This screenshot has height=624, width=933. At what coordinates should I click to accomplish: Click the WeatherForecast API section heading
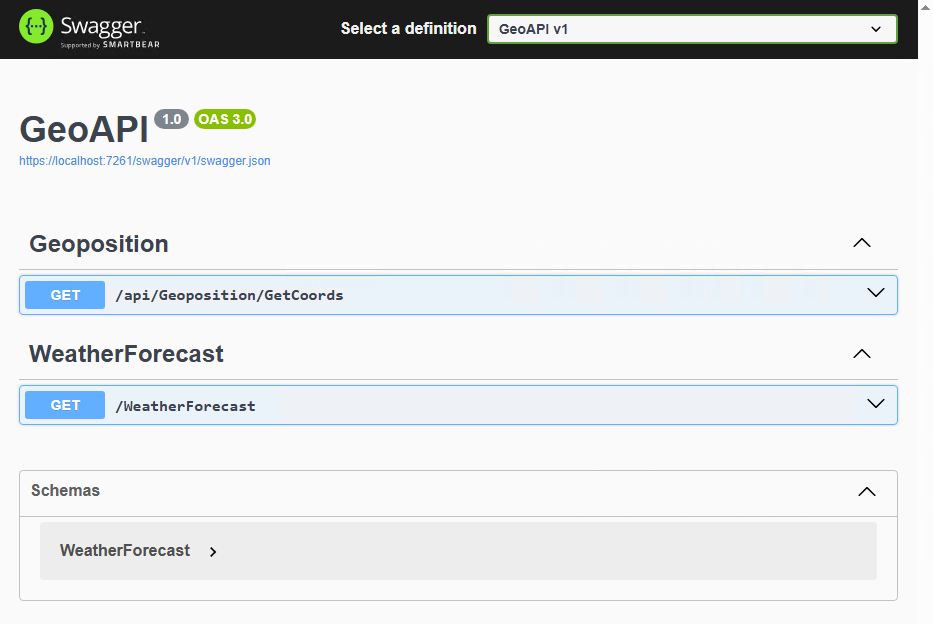point(126,354)
